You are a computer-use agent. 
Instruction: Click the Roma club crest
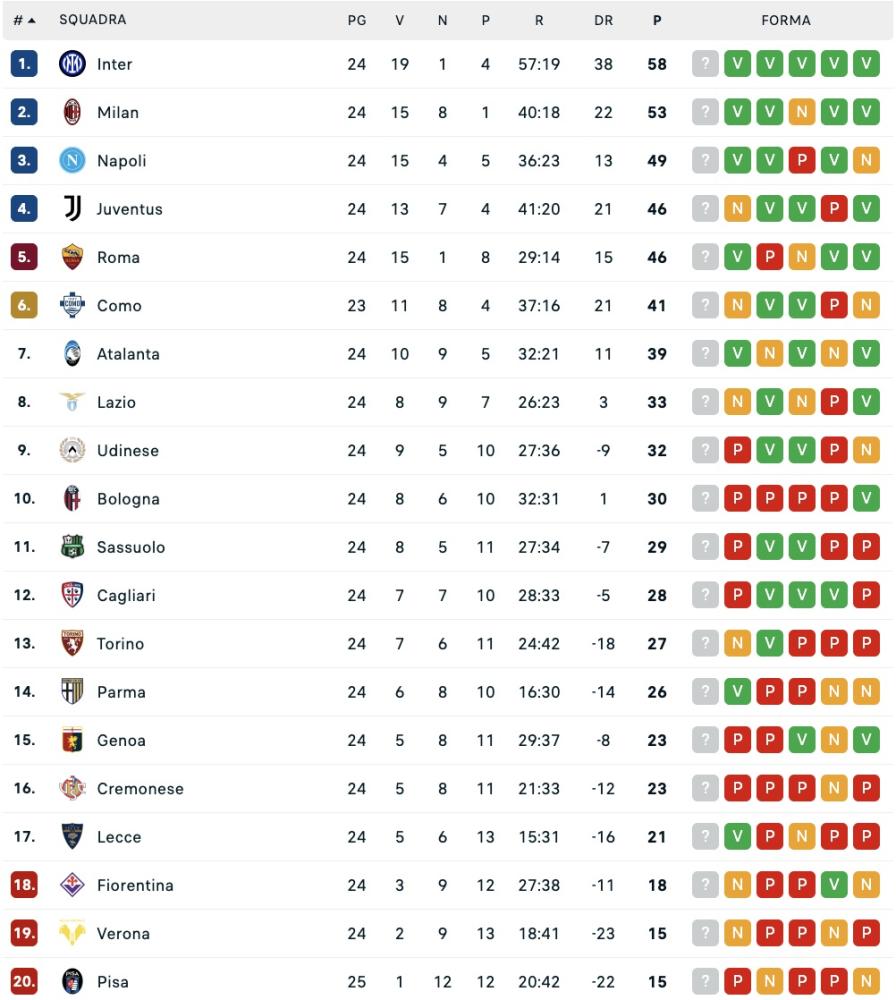click(72, 257)
